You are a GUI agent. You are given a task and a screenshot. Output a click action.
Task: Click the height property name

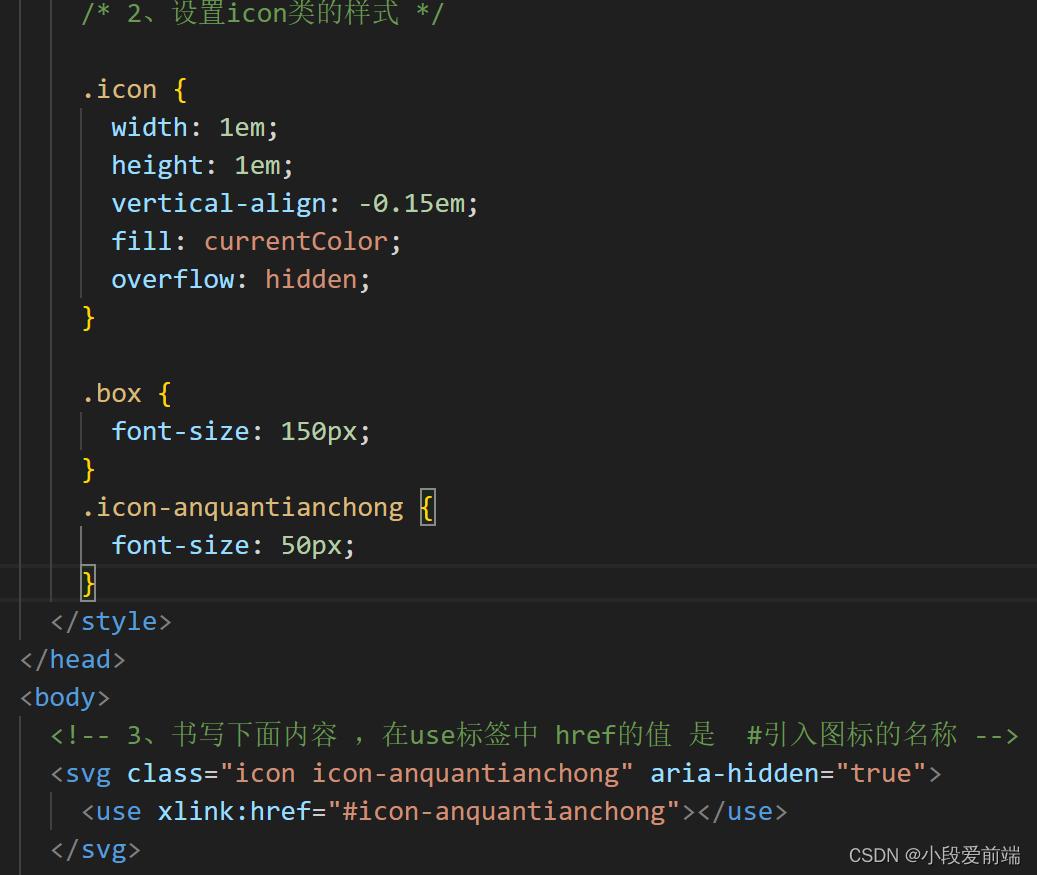pos(157,165)
